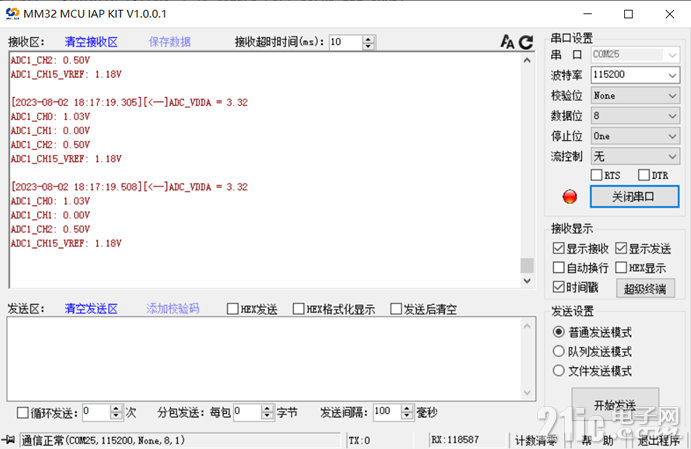Open the 波特率 115200 dropdown
Viewport: 691px width, 449px height.
tap(635, 75)
